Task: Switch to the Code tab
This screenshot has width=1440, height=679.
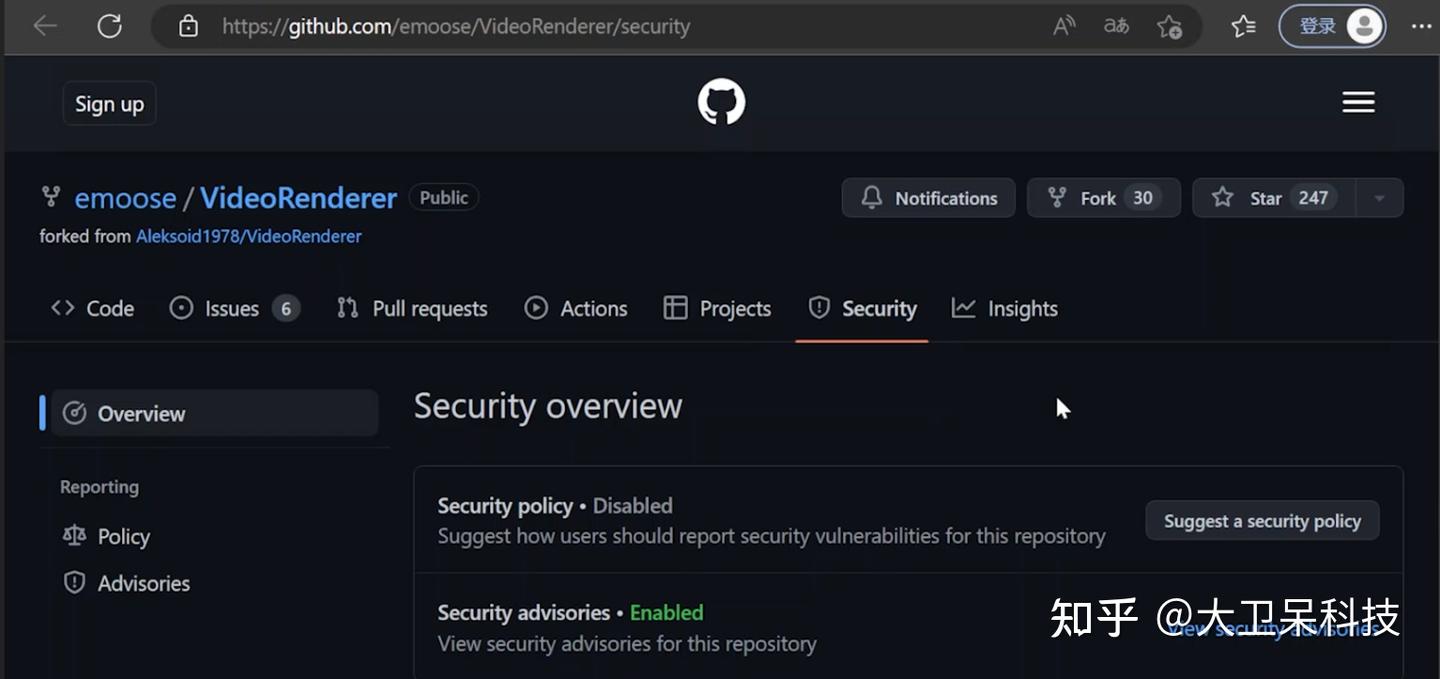Action: point(93,309)
